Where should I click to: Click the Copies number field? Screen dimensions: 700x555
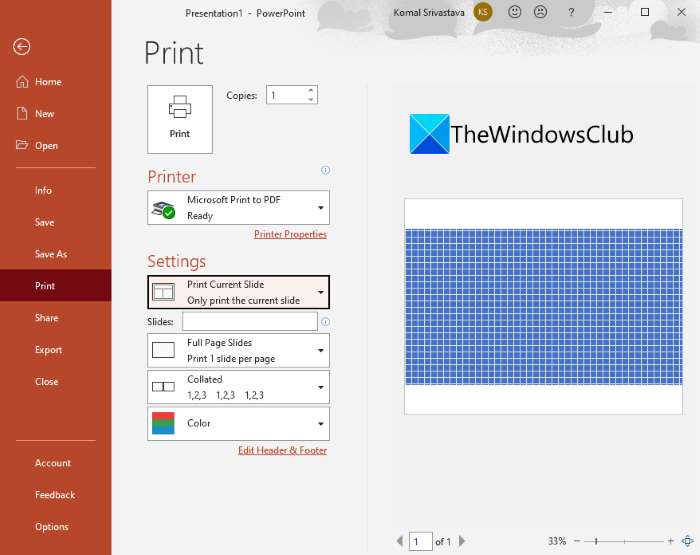tap(286, 95)
